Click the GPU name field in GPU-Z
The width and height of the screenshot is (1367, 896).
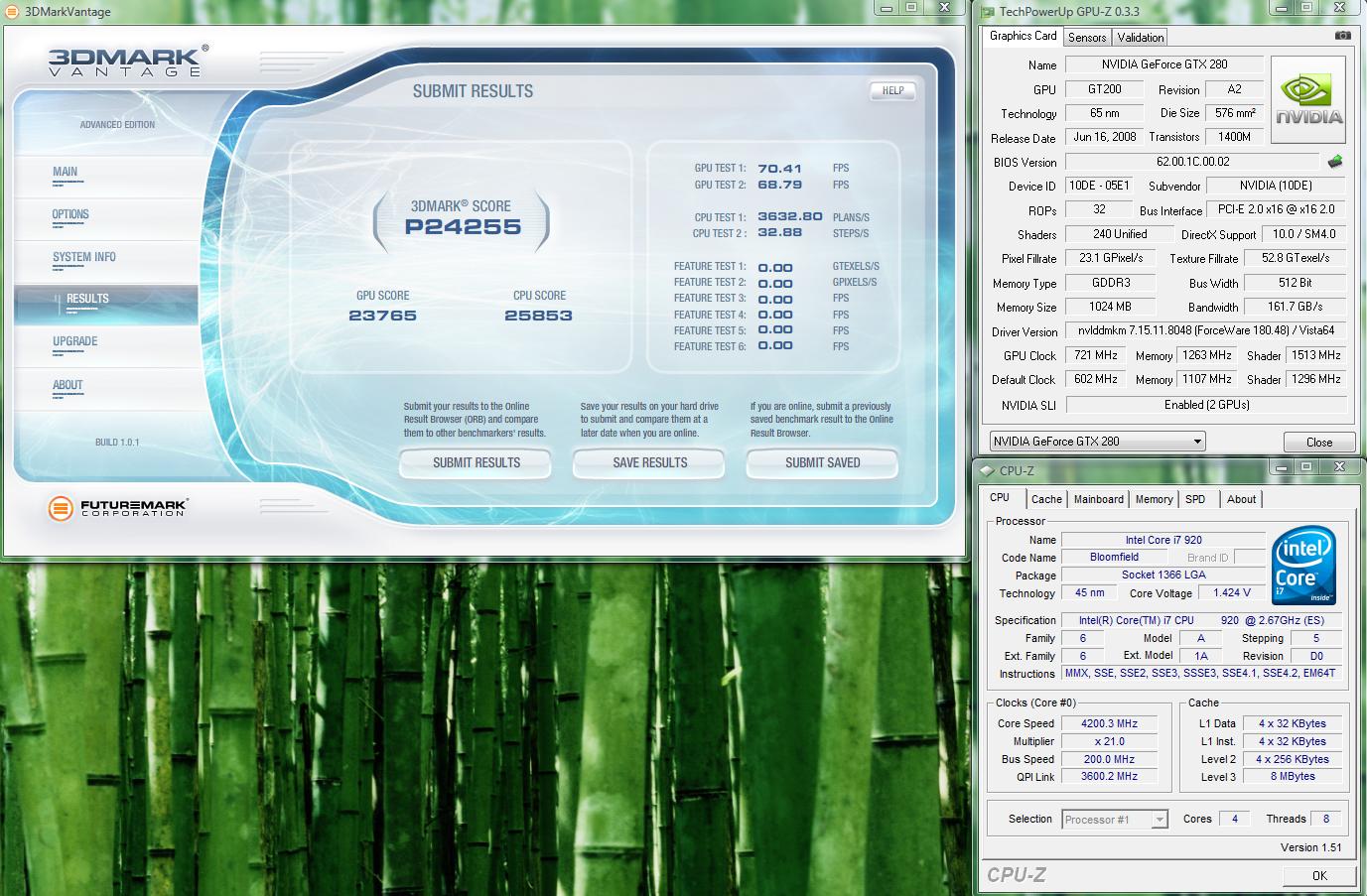pyautogui.click(x=1164, y=64)
